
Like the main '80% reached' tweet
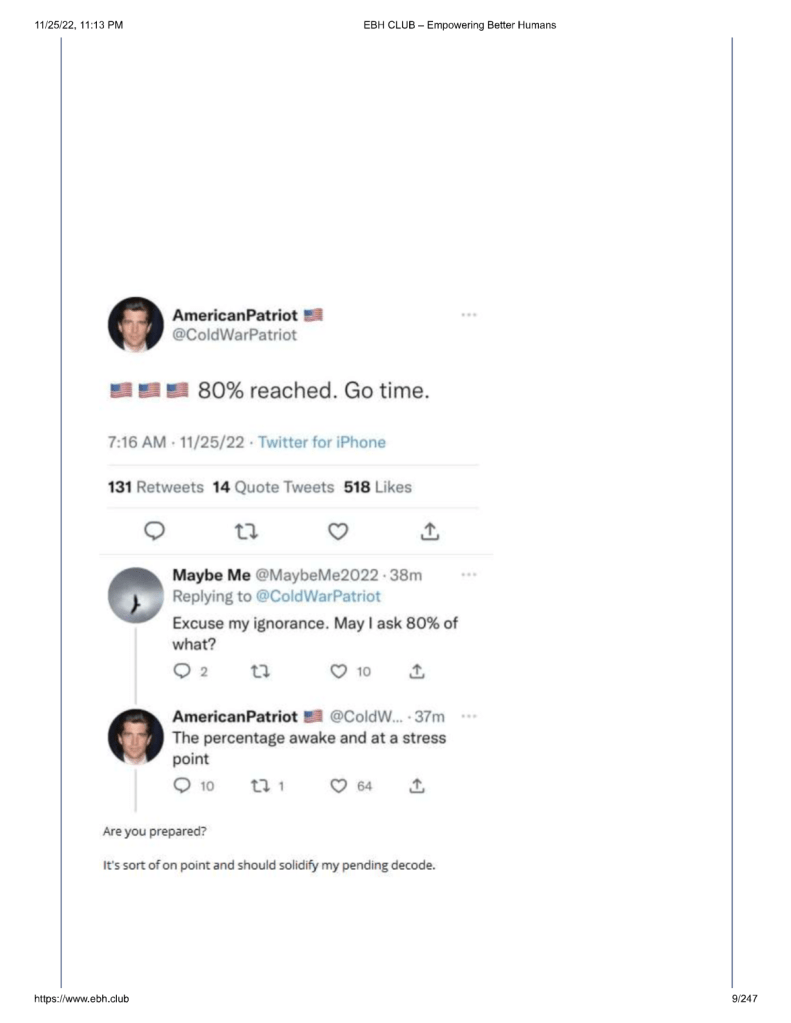338,531
